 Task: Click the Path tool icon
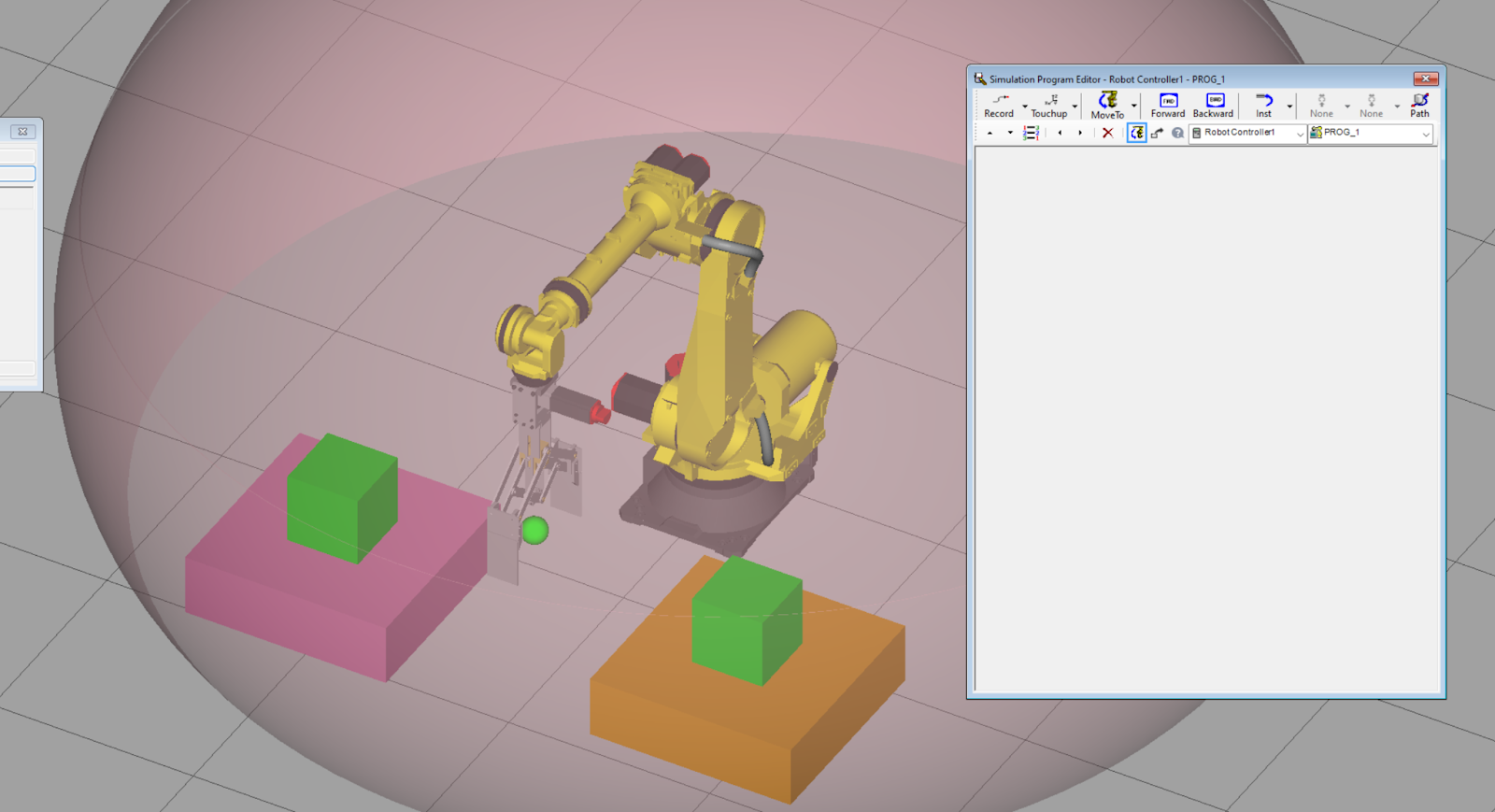[1420, 106]
